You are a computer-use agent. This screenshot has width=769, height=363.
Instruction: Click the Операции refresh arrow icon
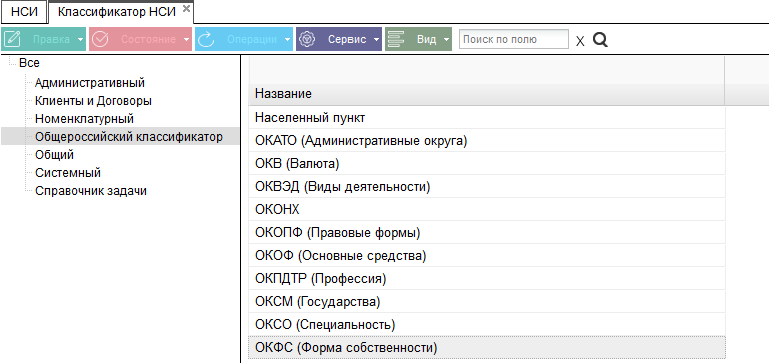(206, 39)
